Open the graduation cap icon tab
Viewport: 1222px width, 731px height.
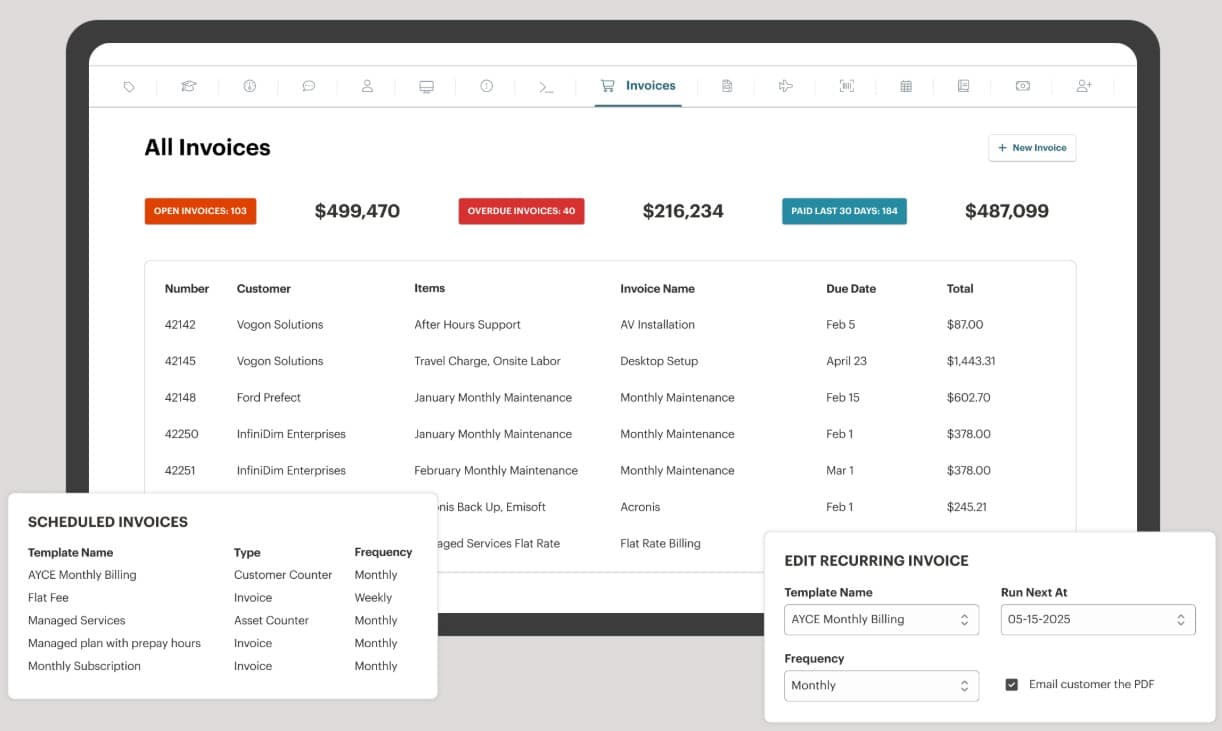click(x=189, y=87)
